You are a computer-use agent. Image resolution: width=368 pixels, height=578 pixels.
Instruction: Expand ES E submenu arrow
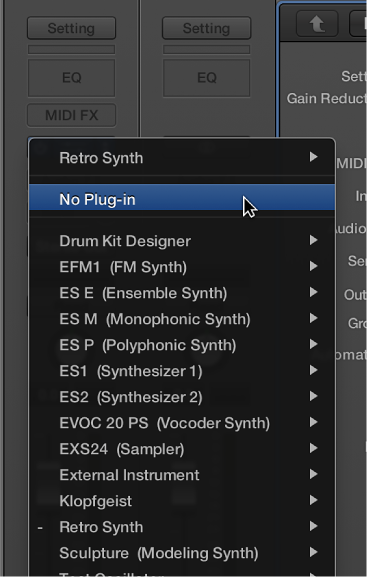click(313, 292)
